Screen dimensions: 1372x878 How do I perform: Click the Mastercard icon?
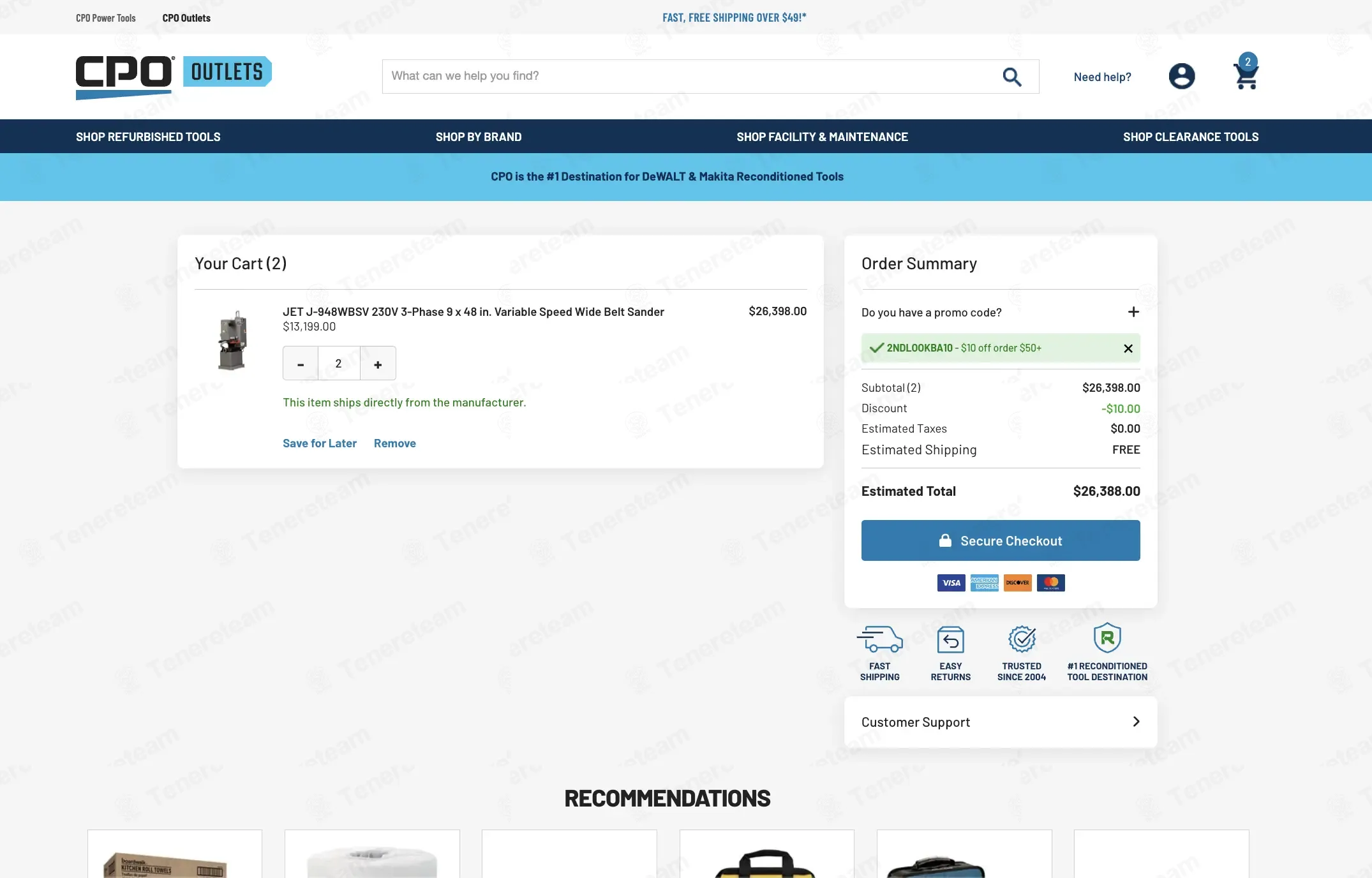click(1051, 583)
